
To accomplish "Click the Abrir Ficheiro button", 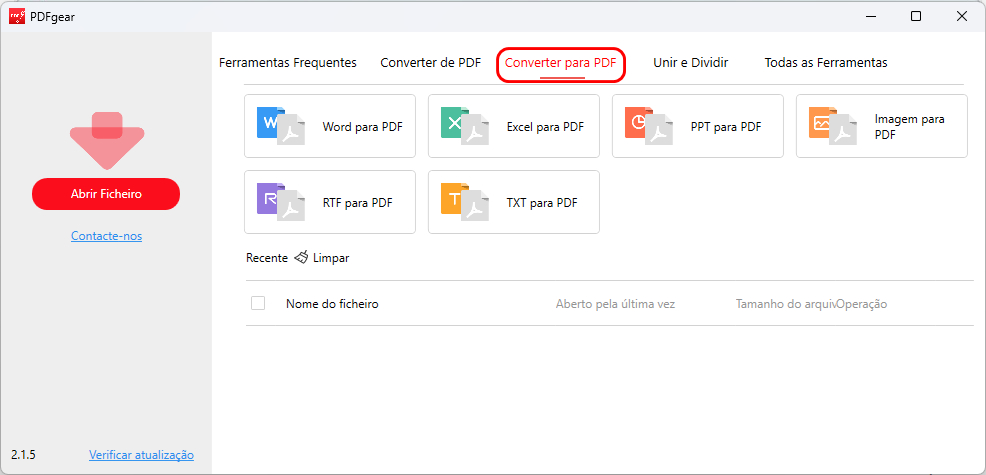I will coord(106,194).
